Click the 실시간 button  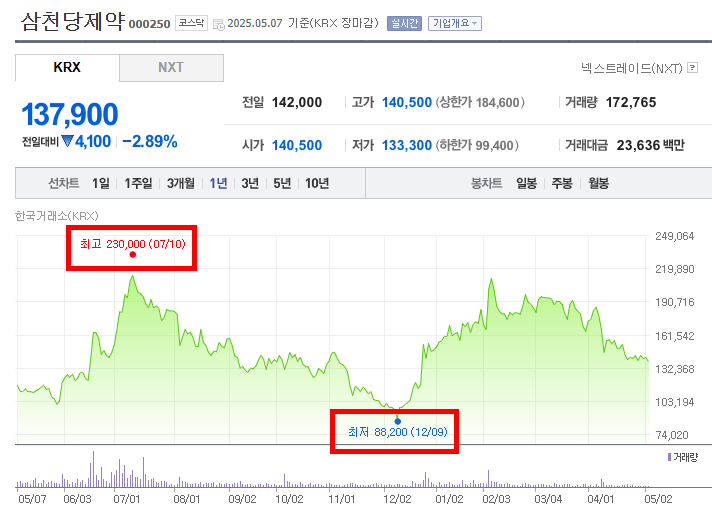(x=404, y=23)
